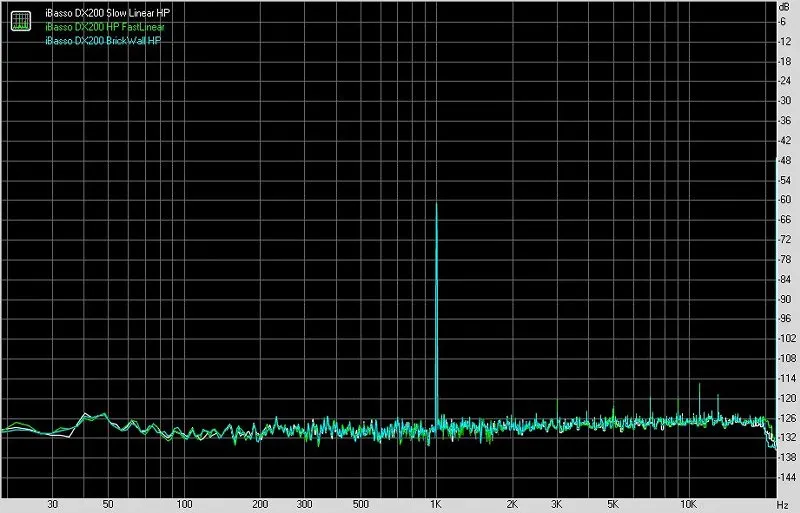
Task: Select the iBasso DX200 HP FastLinear legend entry
Action: pos(105,27)
